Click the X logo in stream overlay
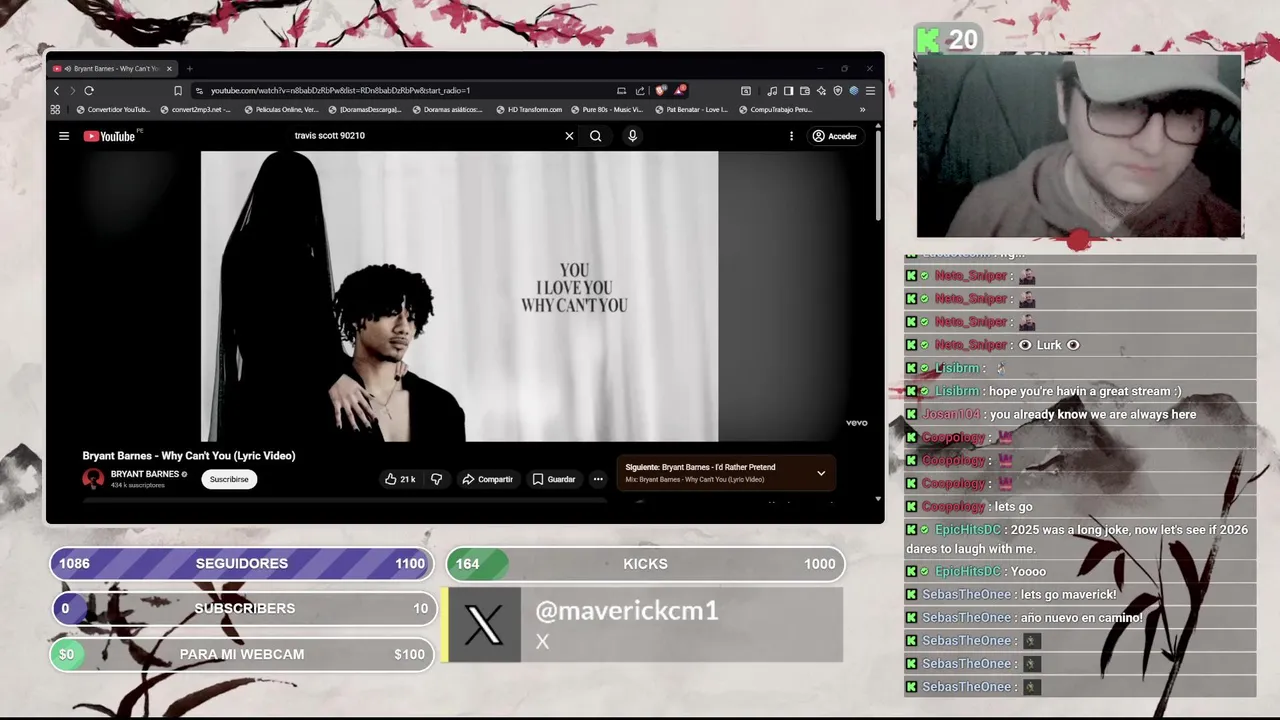The image size is (1280, 720). coord(484,625)
